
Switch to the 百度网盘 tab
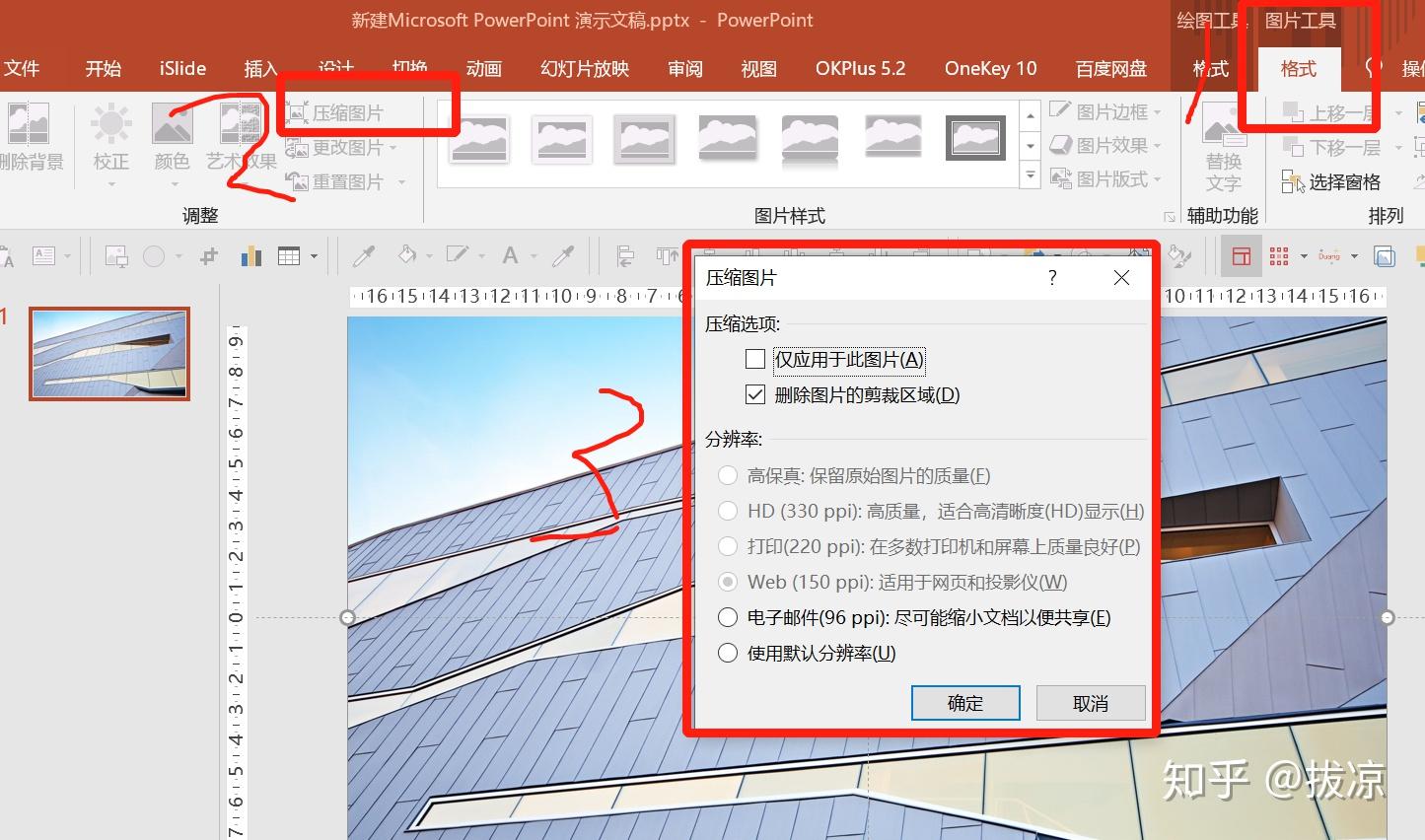pos(1111,68)
